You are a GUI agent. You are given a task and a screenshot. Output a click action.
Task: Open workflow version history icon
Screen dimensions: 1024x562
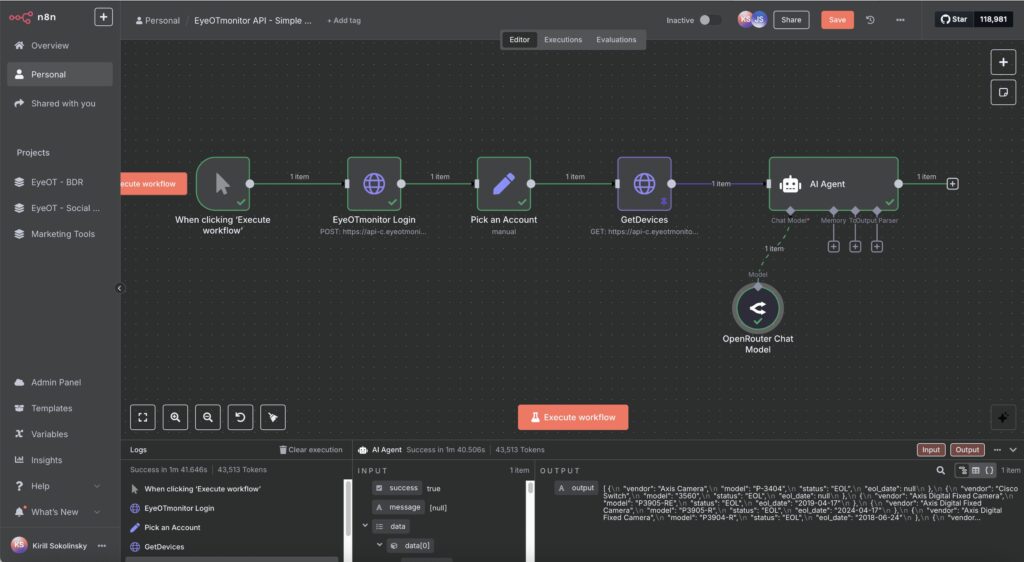871,20
